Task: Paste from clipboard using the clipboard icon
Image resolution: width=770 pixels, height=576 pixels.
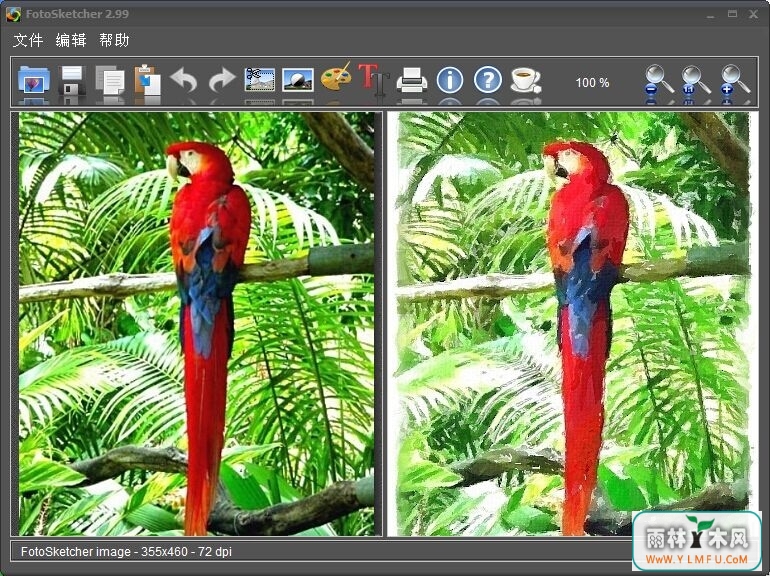Action: click(147, 80)
